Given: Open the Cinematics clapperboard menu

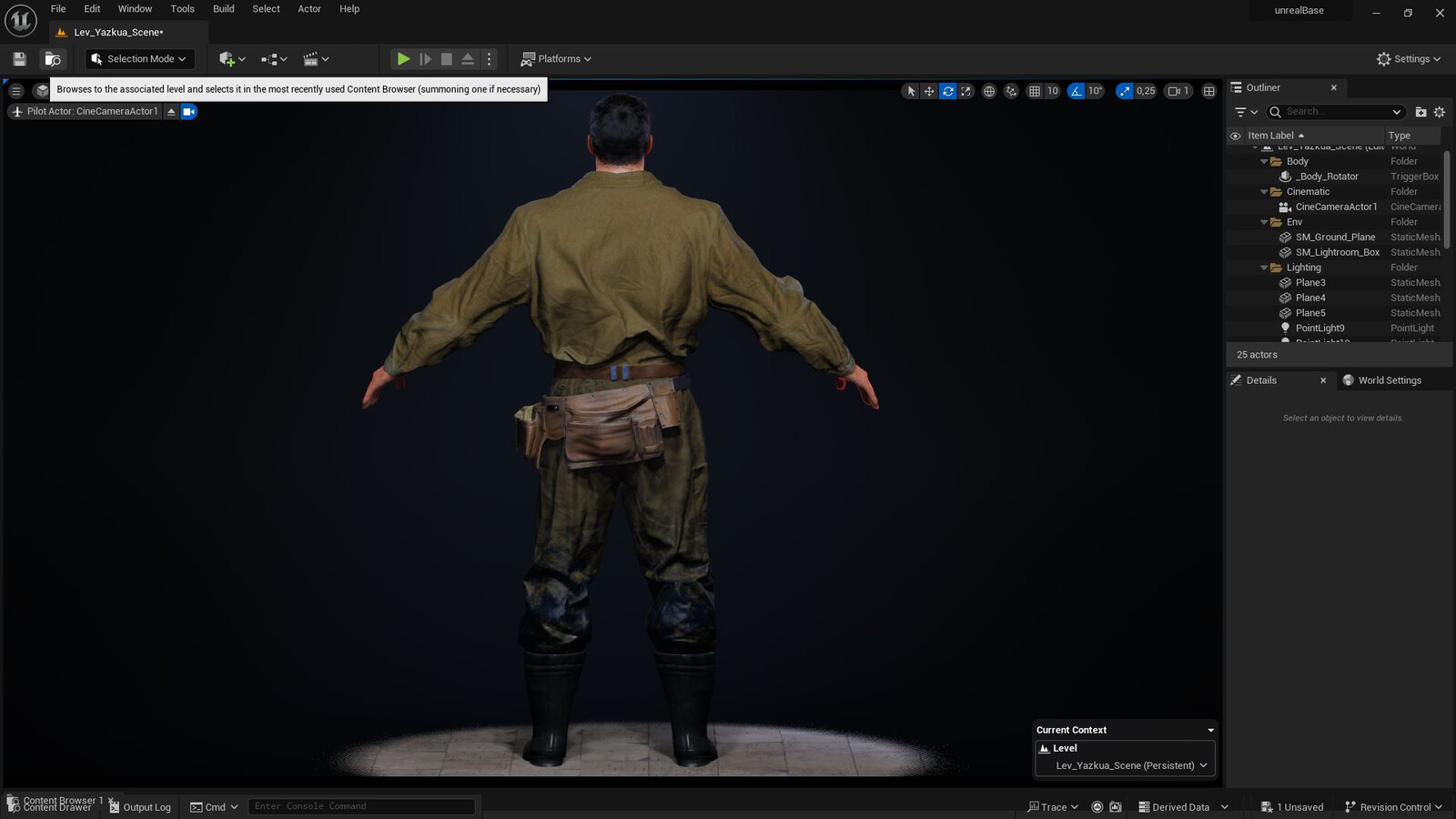Looking at the screenshot, I should pyautogui.click(x=316, y=59).
